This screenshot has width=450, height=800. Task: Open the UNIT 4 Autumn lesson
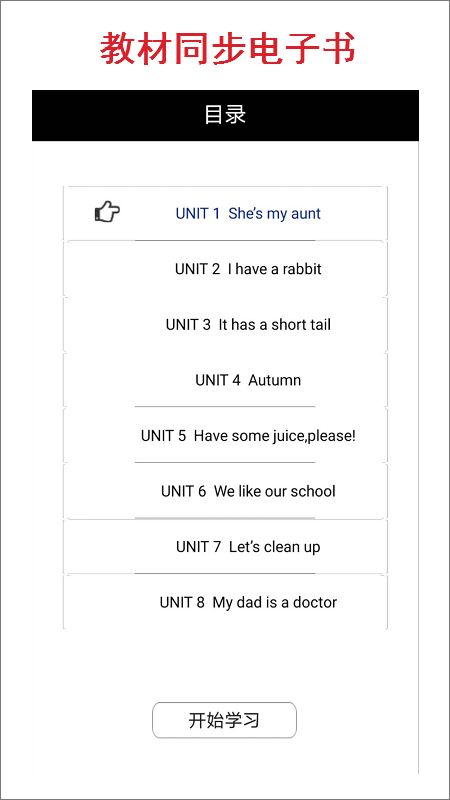[x=225, y=380]
